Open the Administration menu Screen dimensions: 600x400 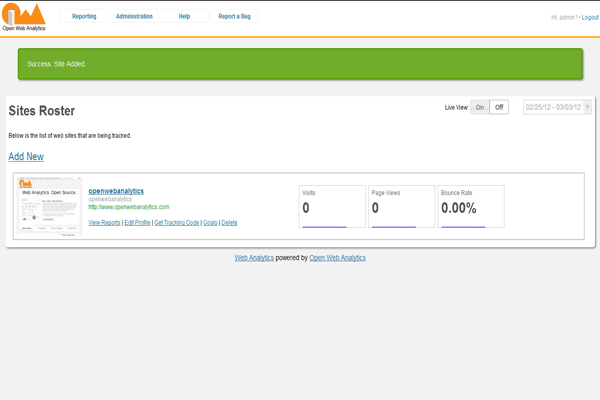pos(134,17)
